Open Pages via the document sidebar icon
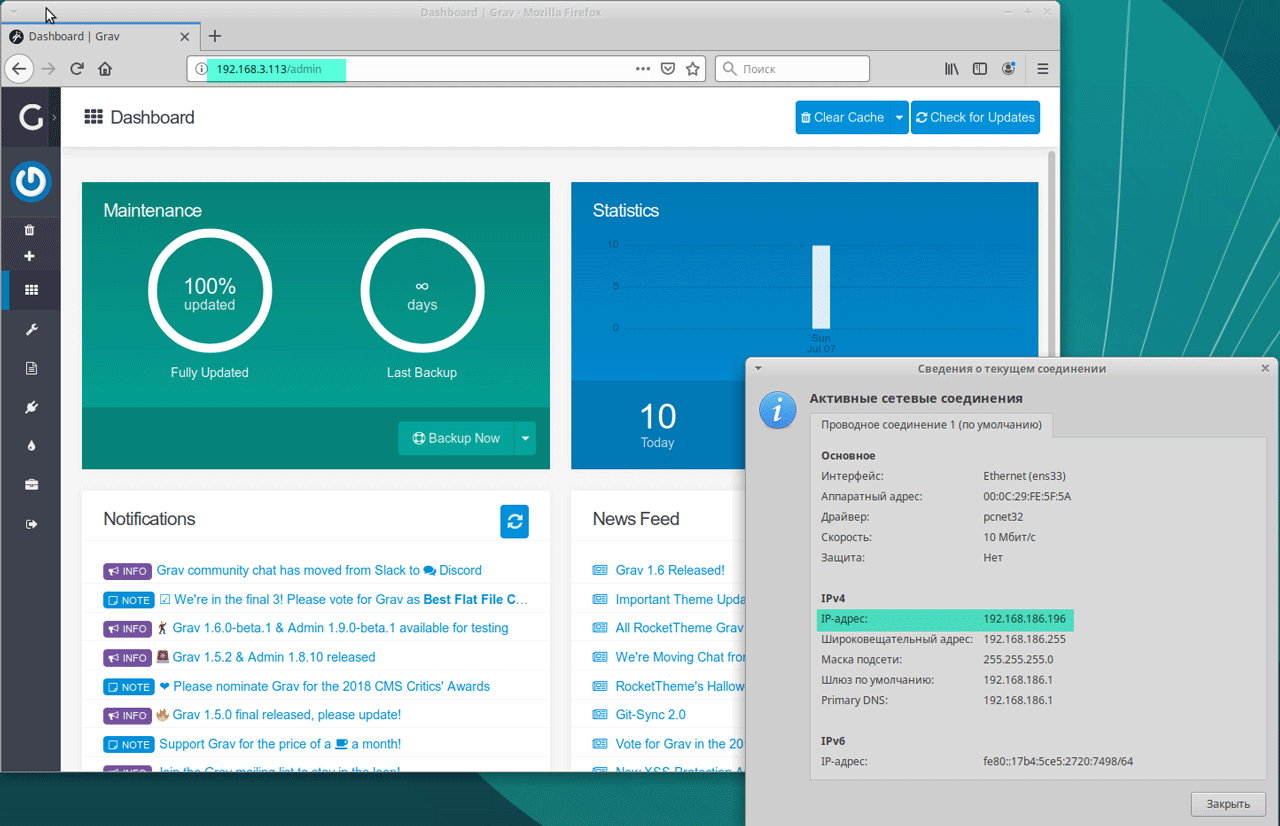This screenshot has width=1280, height=826. (31, 368)
